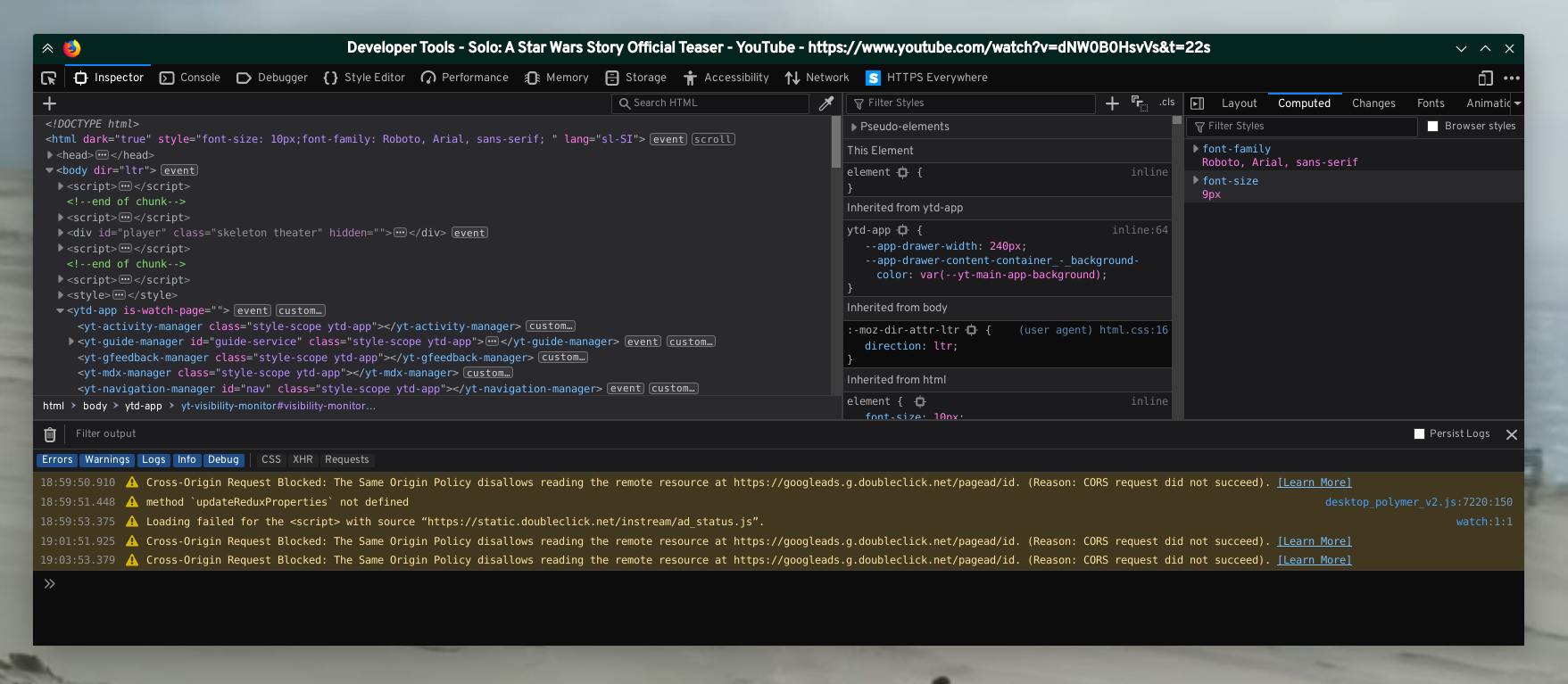The image size is (1568, 684).
Task: Expand ellipsis in player div element
Action: [401, 233]
